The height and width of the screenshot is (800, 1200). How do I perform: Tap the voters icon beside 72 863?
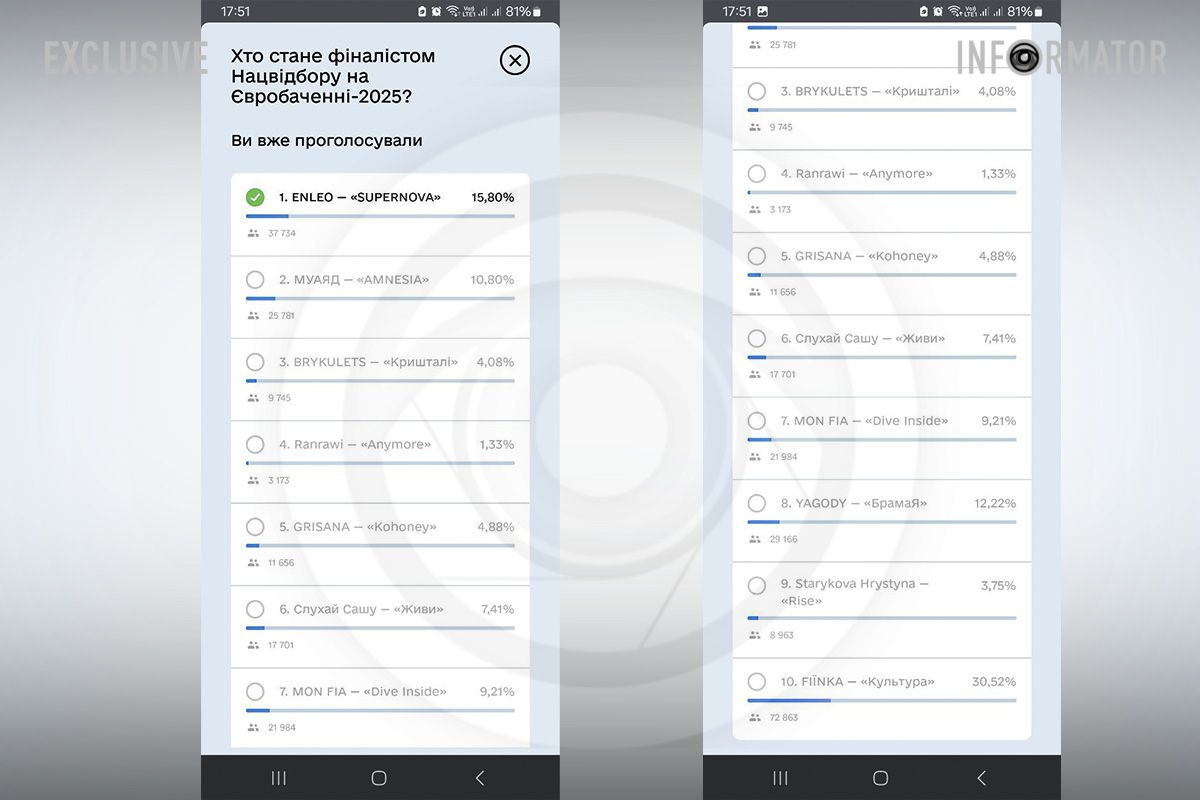[754, 718]
